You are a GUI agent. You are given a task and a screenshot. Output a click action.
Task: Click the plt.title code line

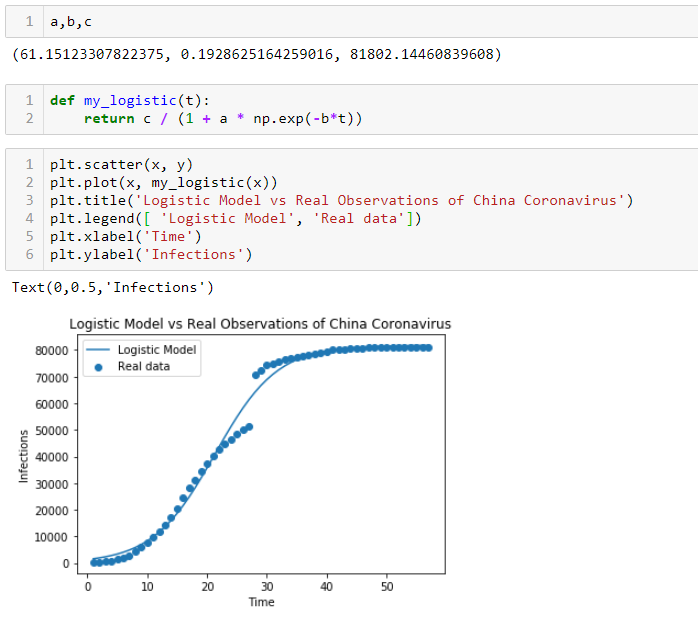point(341,201)
